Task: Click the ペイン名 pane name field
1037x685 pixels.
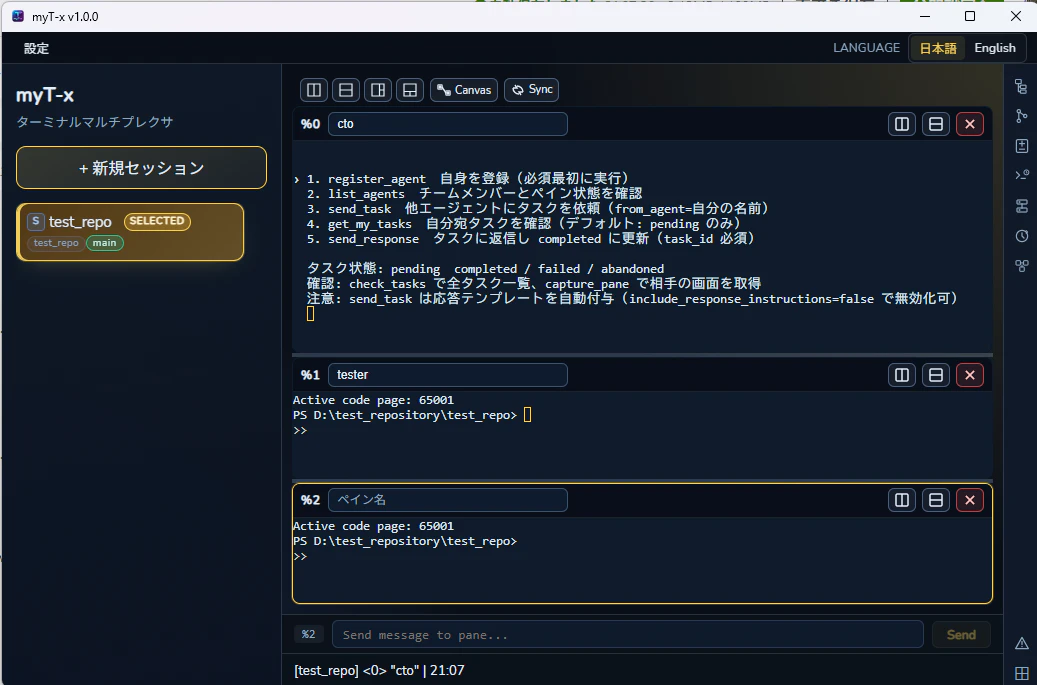Action: point(448,500)
